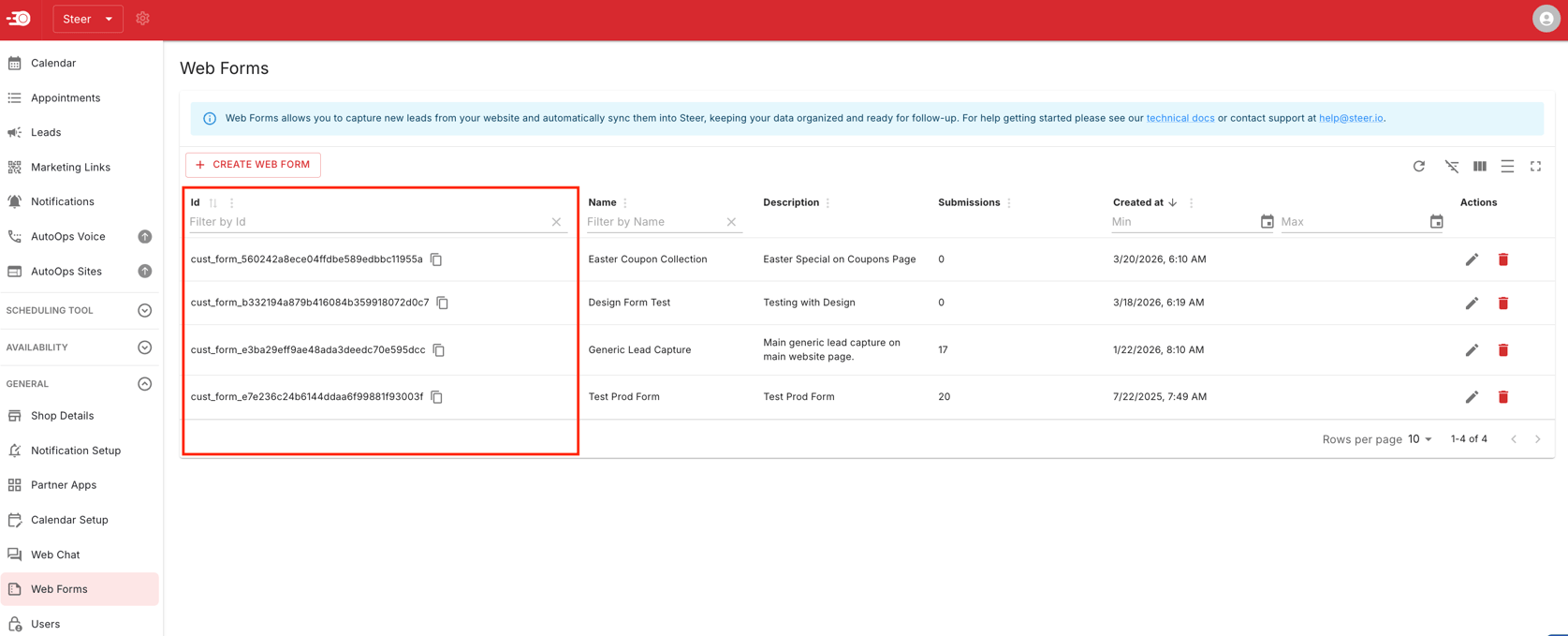This screenshot has width=1568, height=636.
Task: Click Create Web Form button
Action: (253, 165)
